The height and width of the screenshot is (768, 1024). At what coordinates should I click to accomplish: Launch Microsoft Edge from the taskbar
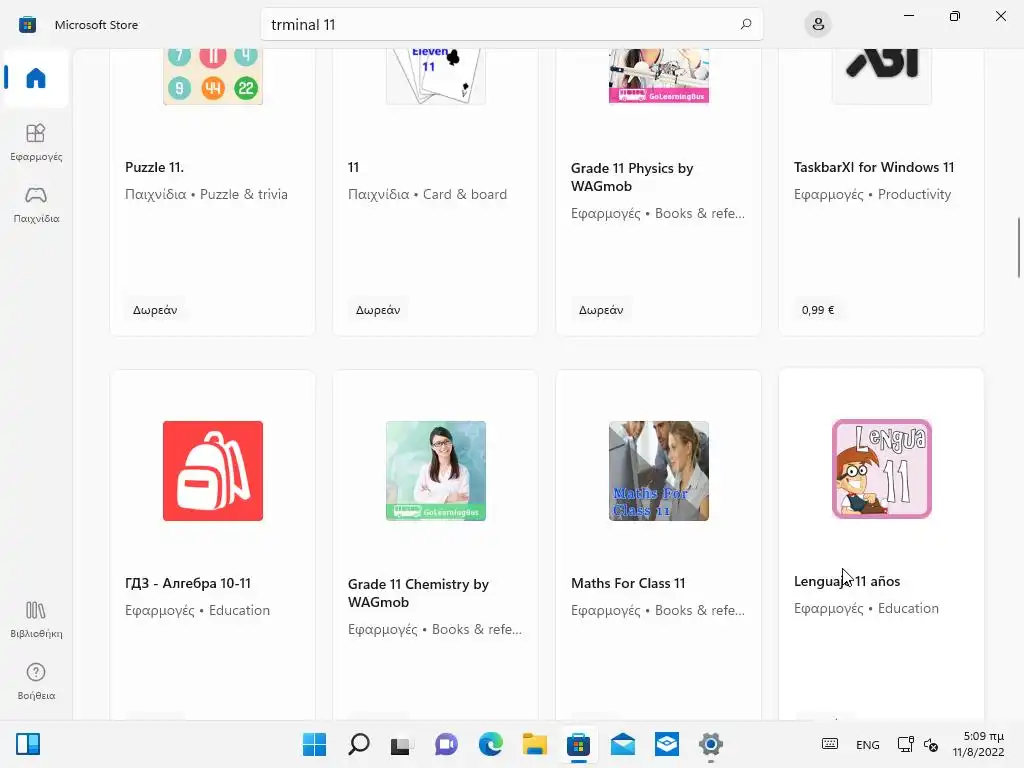click(x=490, y=744)
